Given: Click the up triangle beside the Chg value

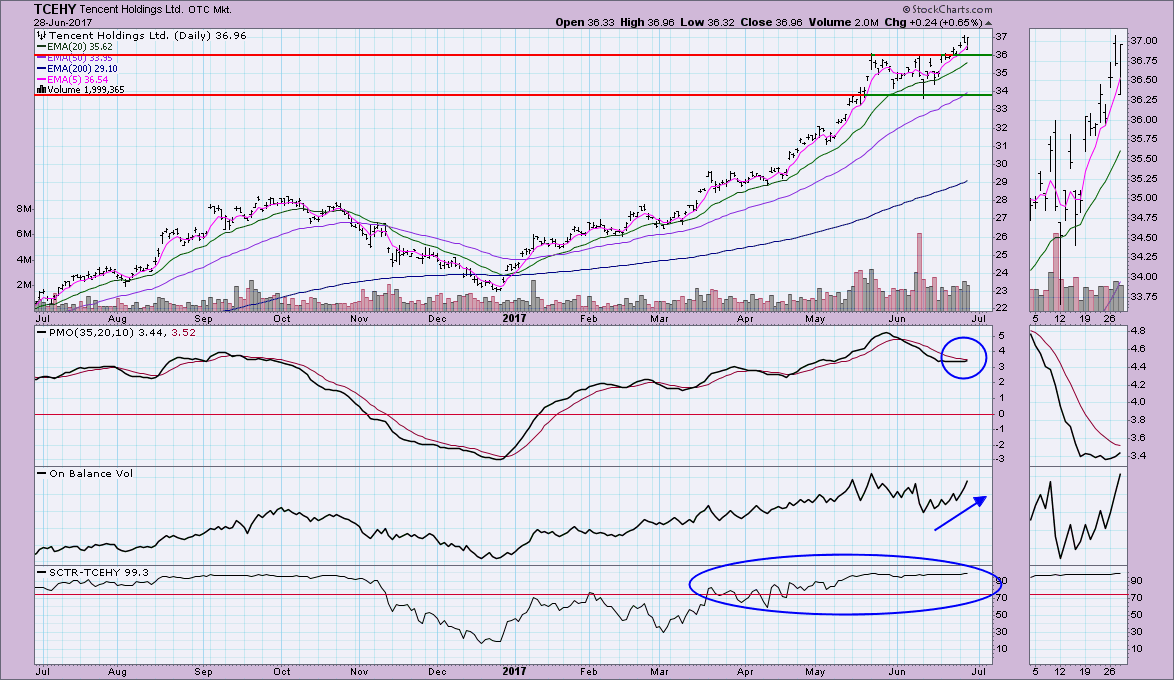Looking at the screenshot, I should [988, 22].
